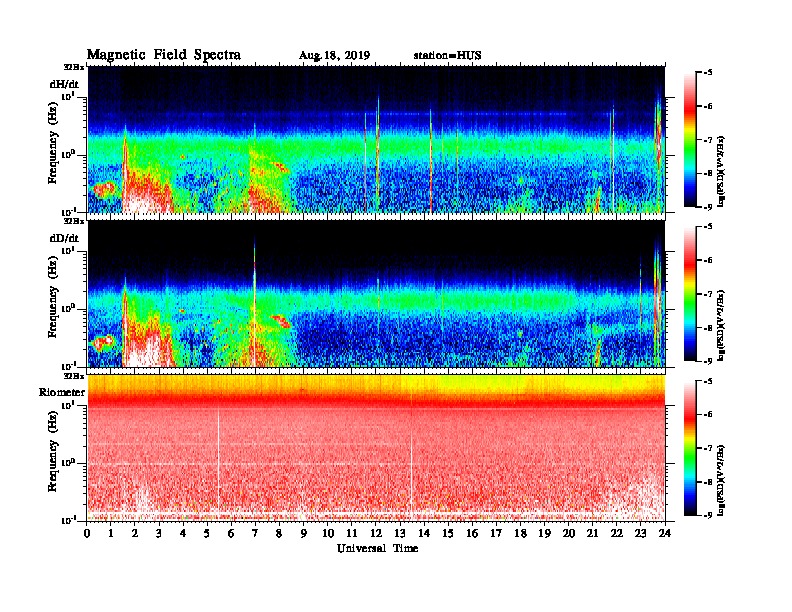Click x-axis hour tick label "18"
The image size is (792, 612).
pyautogui.click(x=520, y=533)
